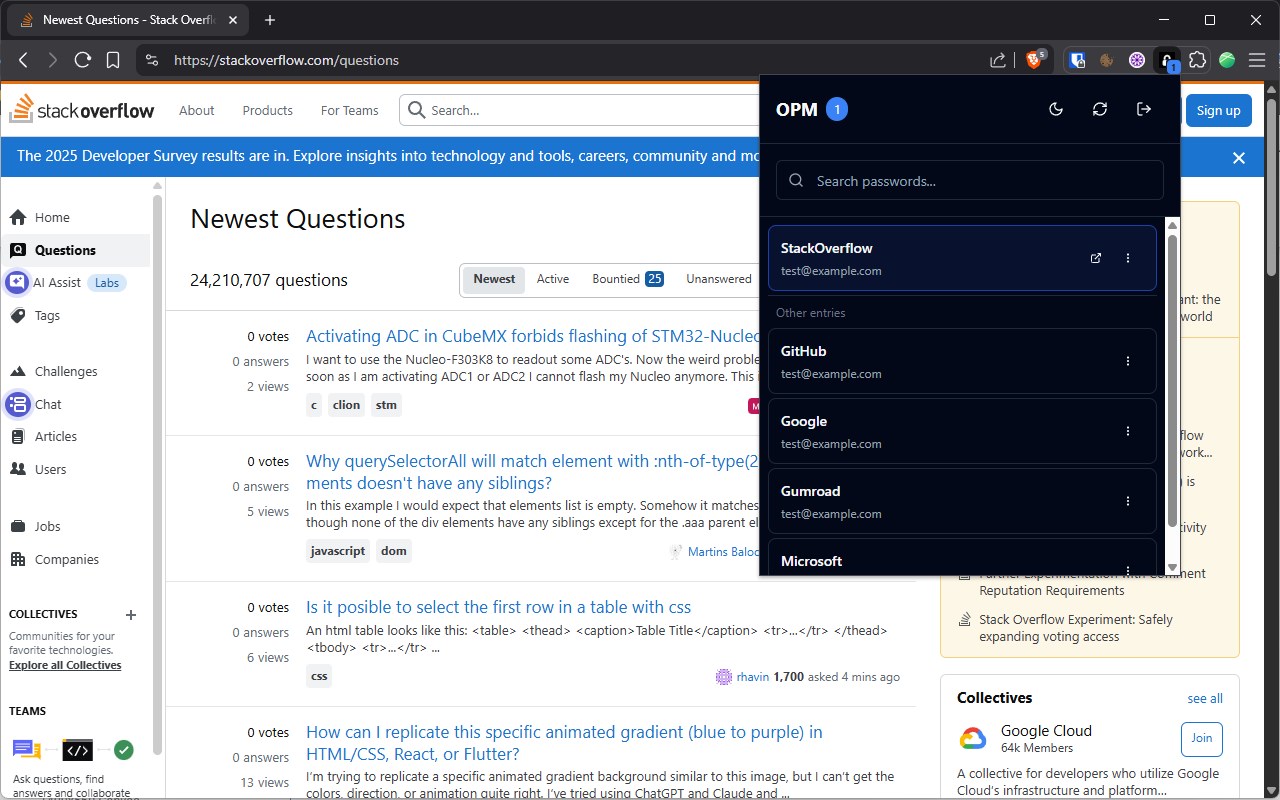Open three-dot menu for Gumroad entry
This screenshot has height=800, width=1280.
1128,501
